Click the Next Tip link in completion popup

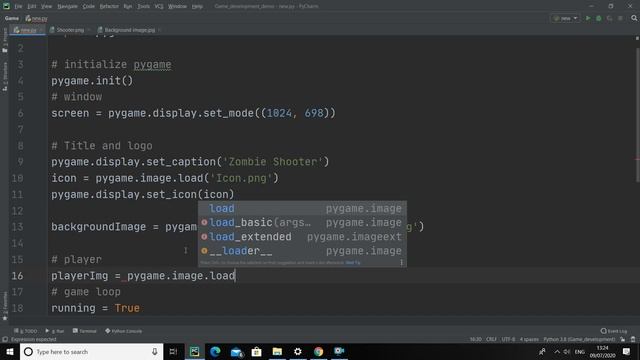(353, 263)
